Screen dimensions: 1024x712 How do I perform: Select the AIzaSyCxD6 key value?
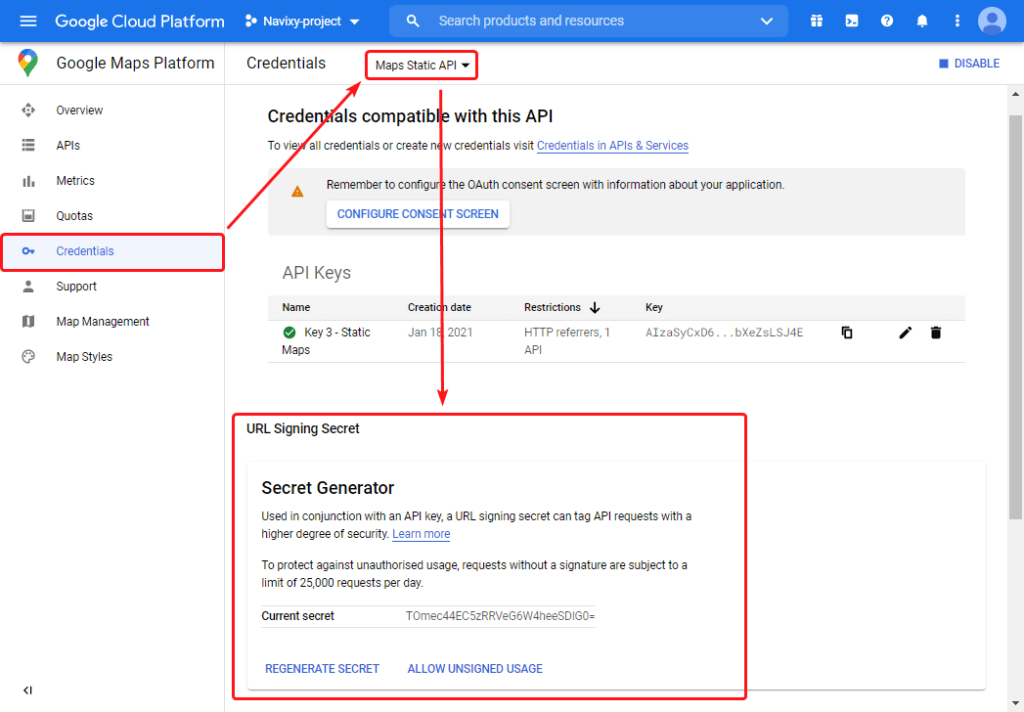coord(724,332)
